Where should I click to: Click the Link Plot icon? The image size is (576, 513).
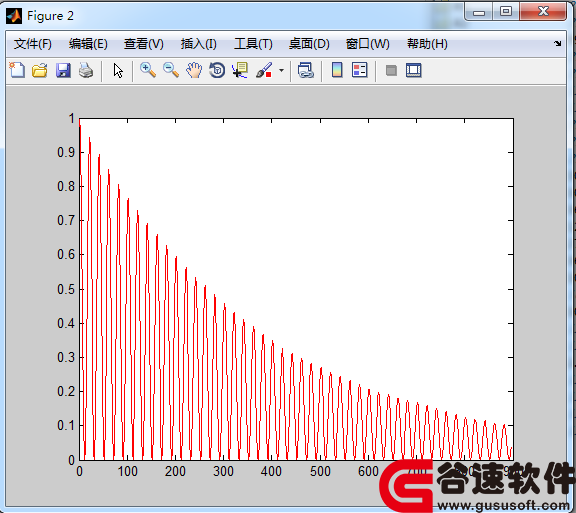tap(305, 70)
